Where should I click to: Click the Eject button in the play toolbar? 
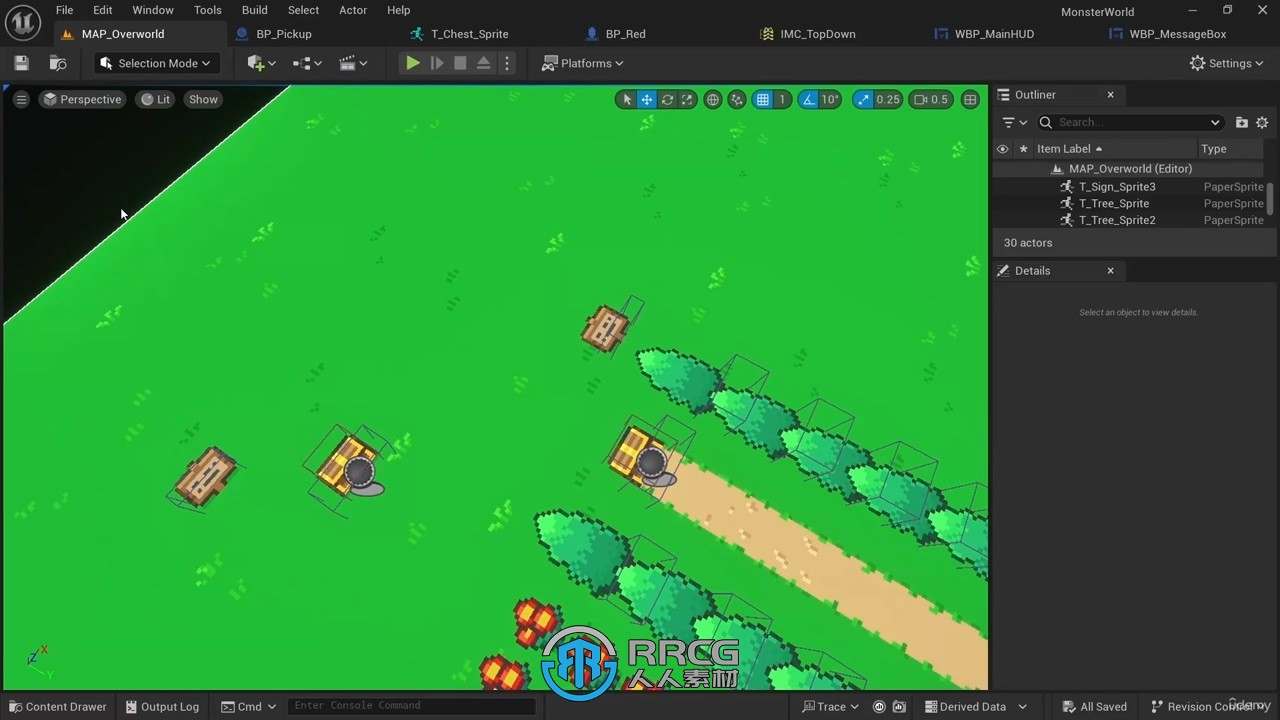click(x=483, y=63)
